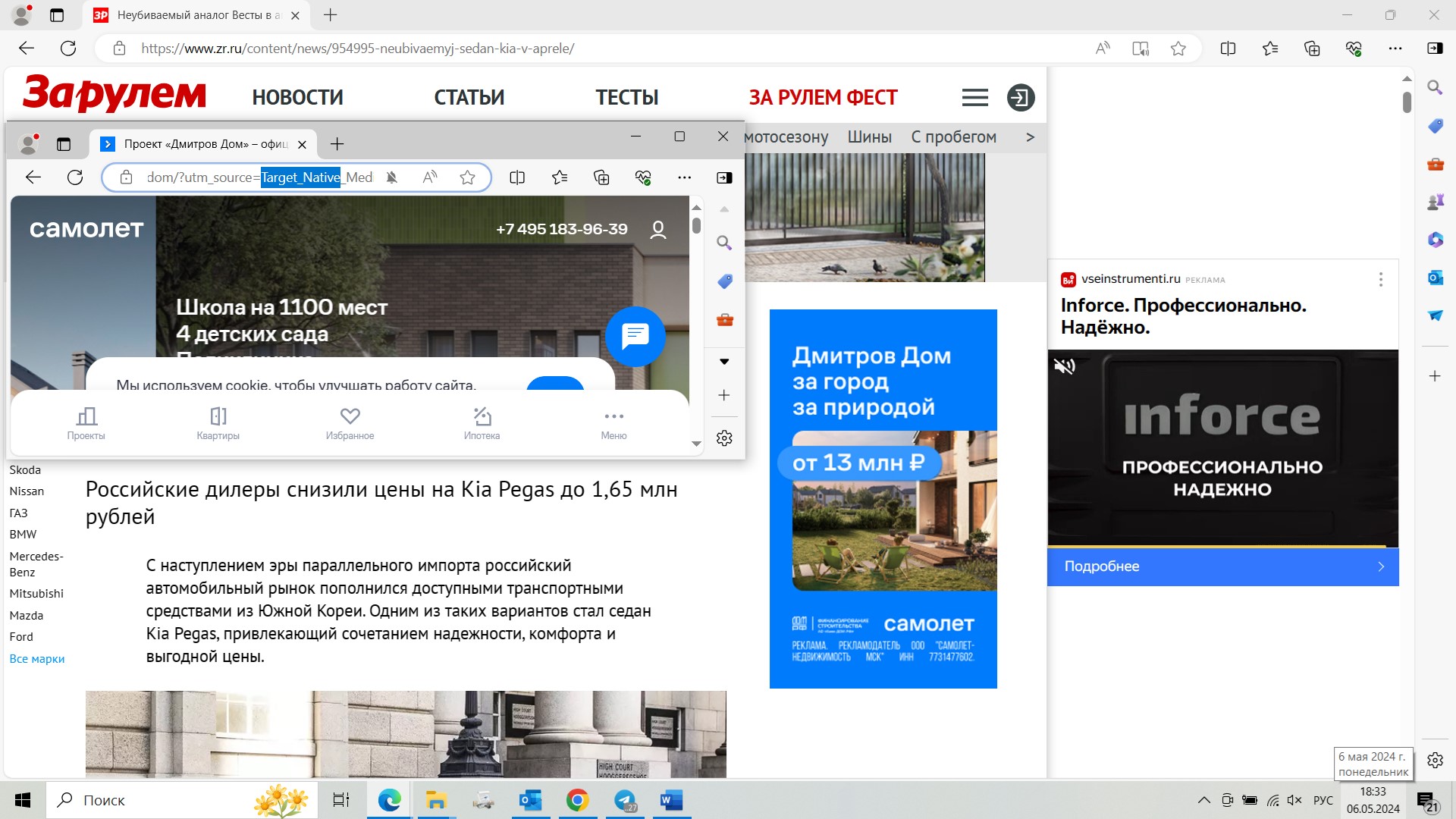Open Settings and more menu in main window
The height and width of the screenshot is (819, 1456).
(1395, 49)
